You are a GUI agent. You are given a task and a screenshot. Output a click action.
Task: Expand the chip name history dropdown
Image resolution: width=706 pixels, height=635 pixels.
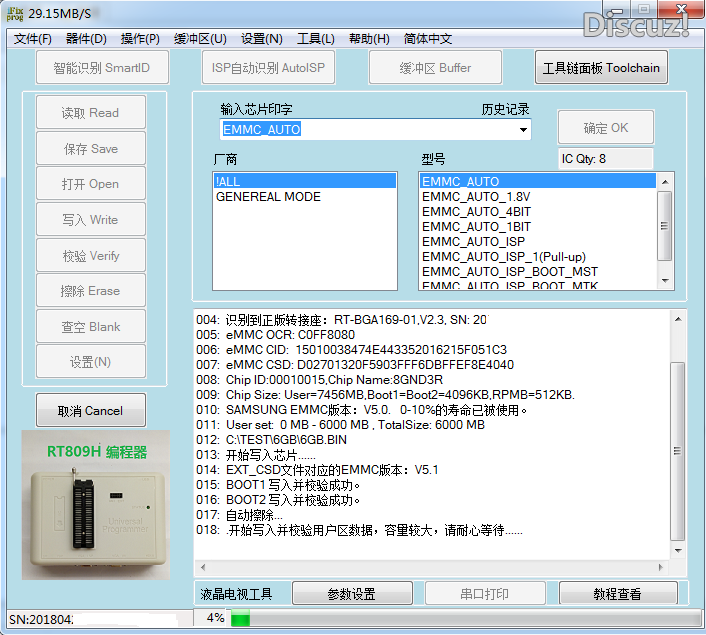coord(522,130)
